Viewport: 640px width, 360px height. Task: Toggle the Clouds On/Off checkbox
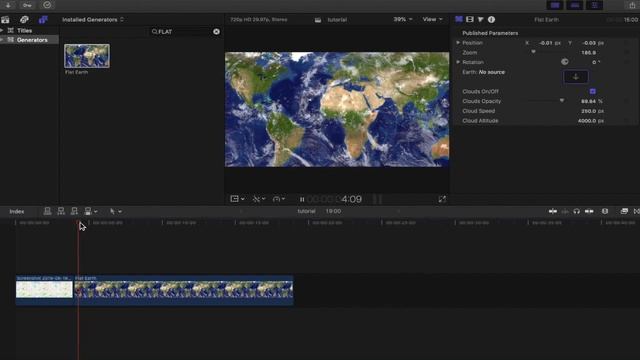coord(593,91)
